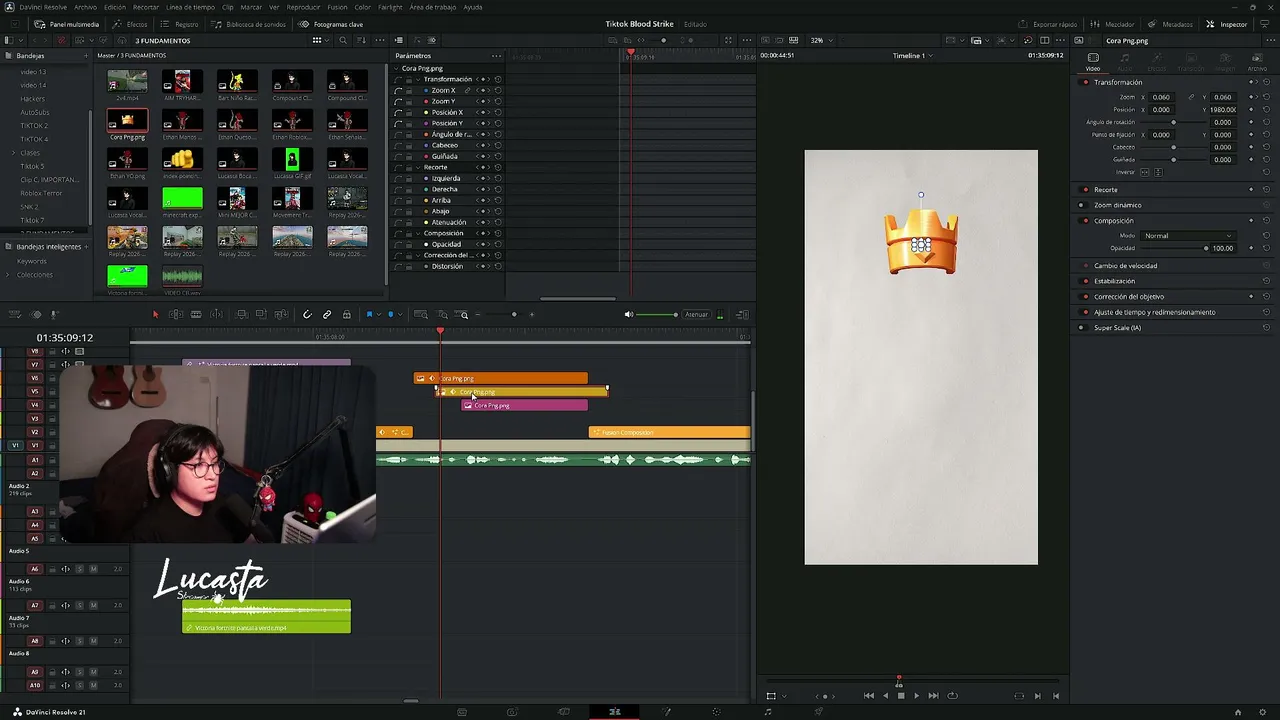Click the Zoom X value field
The height and width of the screenshot is (720, 1280).
(1162, 97)
